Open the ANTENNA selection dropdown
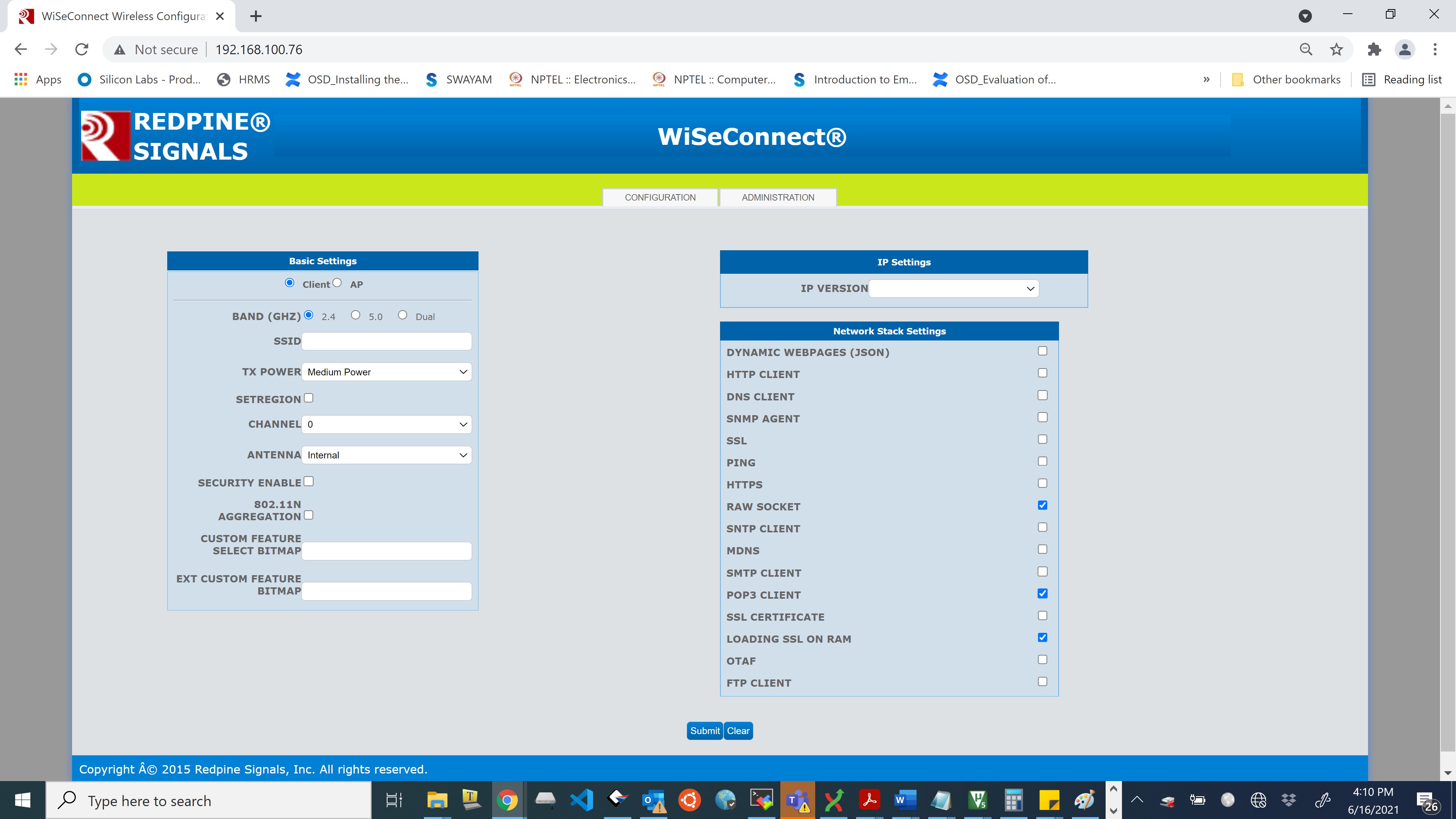Screen dimensions: 1456x819 (387, 455)
